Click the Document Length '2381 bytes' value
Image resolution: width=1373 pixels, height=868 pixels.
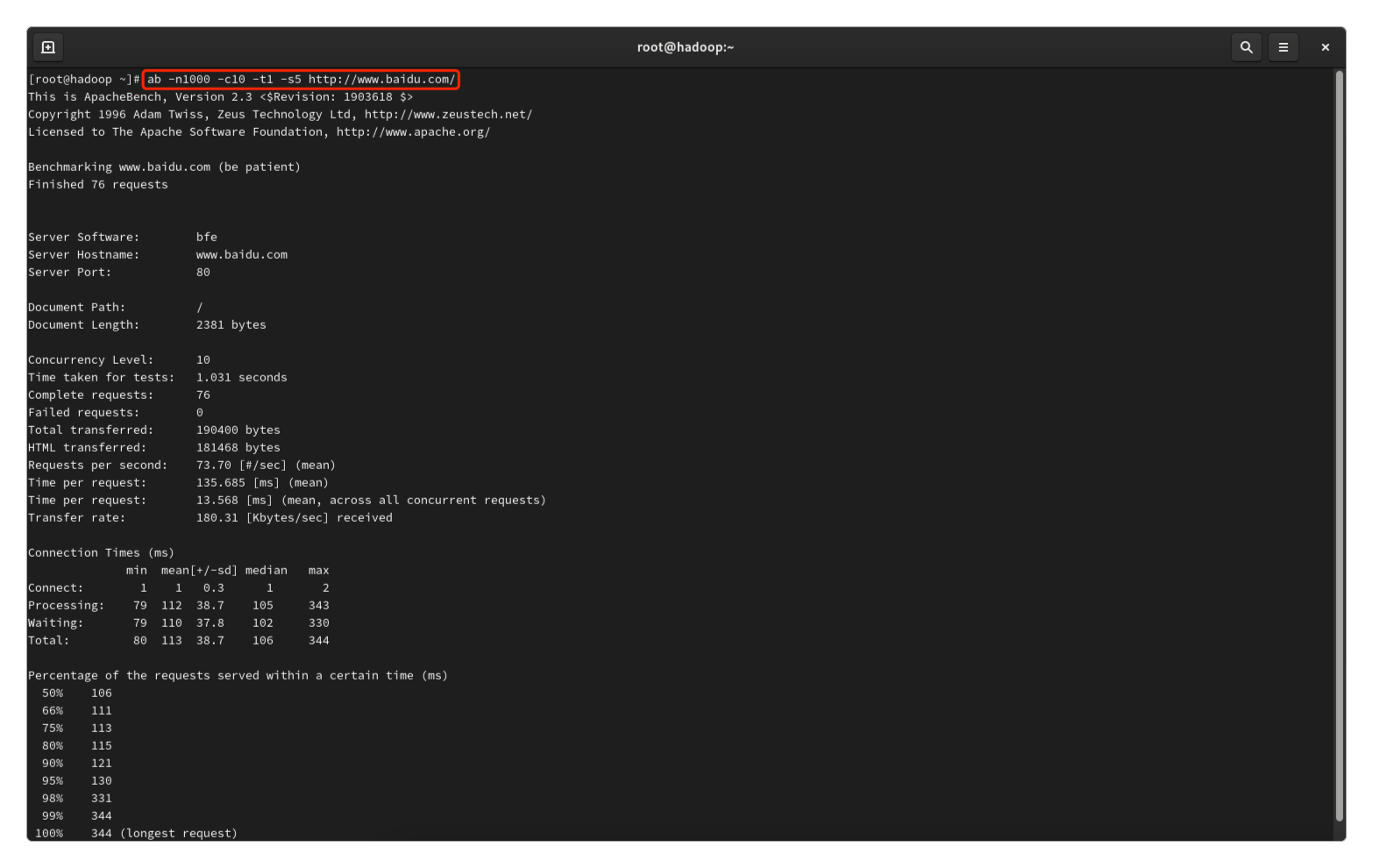(x=231, y=325)
